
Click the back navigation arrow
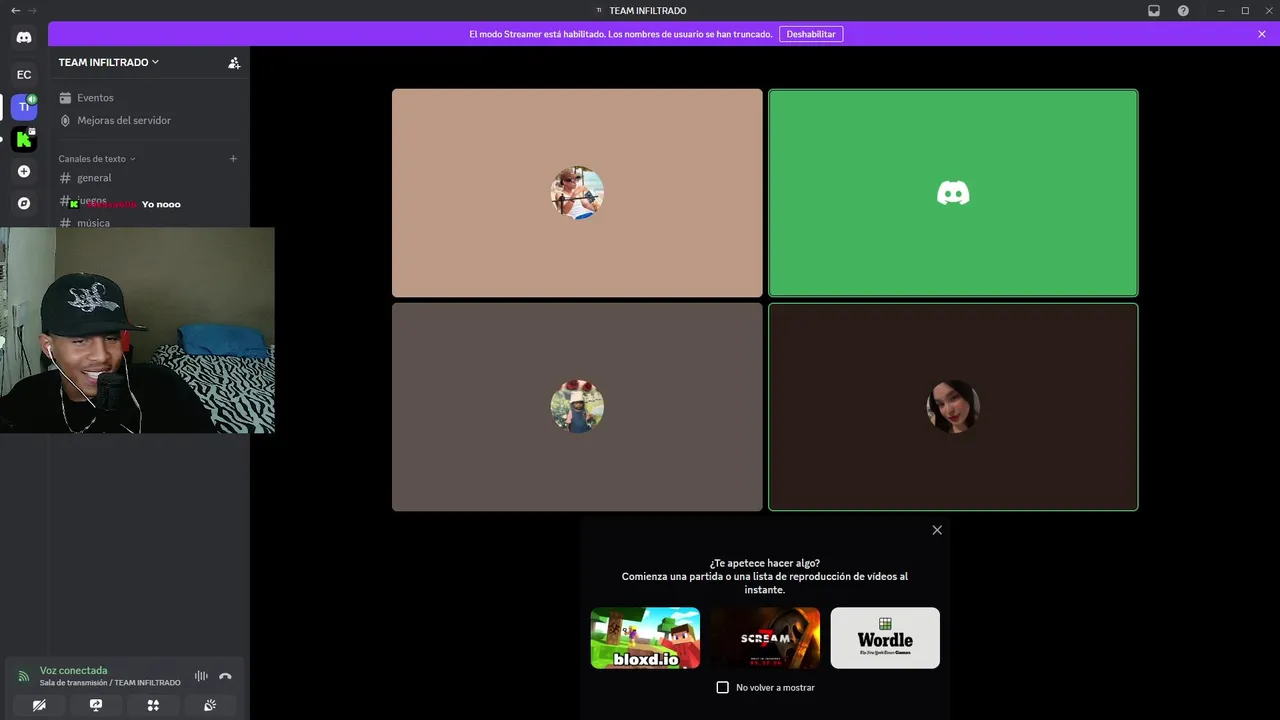pyautogui.click(x=15, y=10)
